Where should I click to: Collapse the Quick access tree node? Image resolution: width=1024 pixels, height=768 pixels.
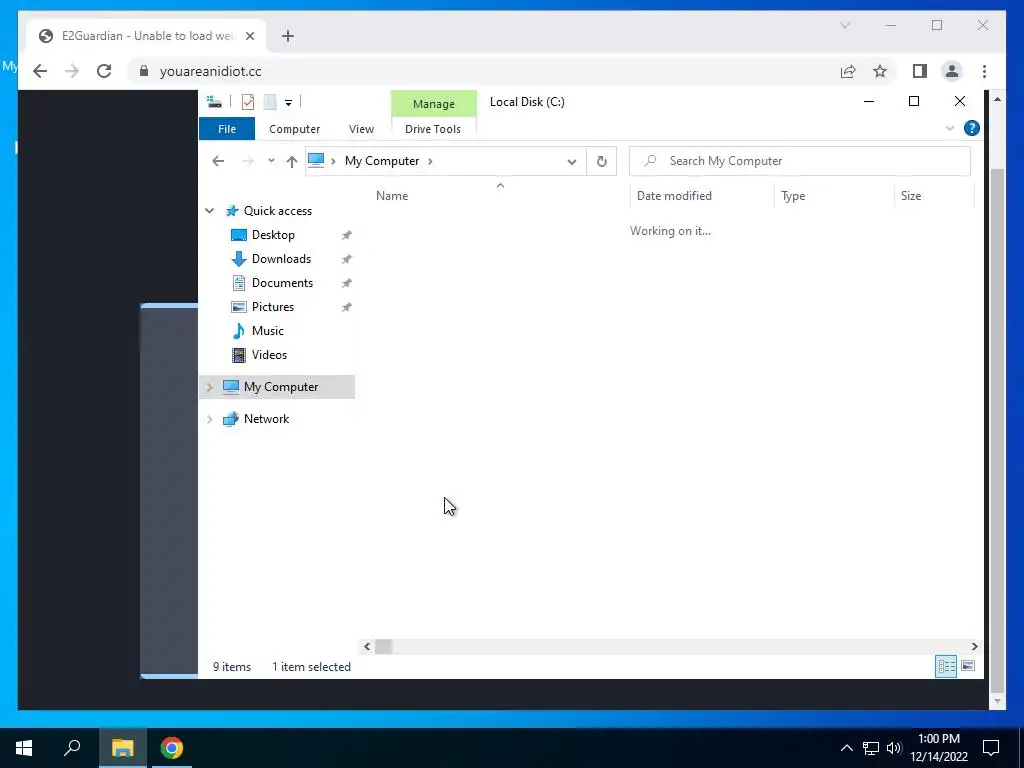[210, 211]
